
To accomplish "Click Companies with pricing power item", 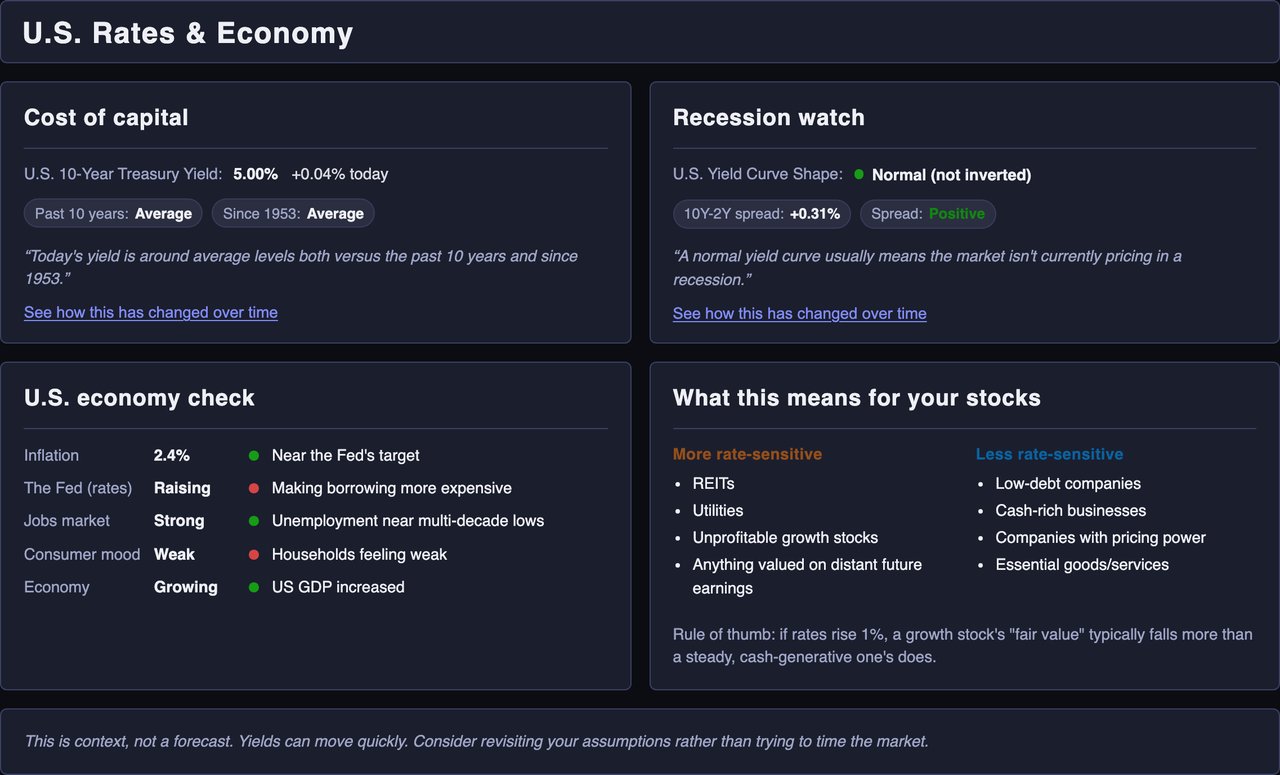I will coord(1101,537).
